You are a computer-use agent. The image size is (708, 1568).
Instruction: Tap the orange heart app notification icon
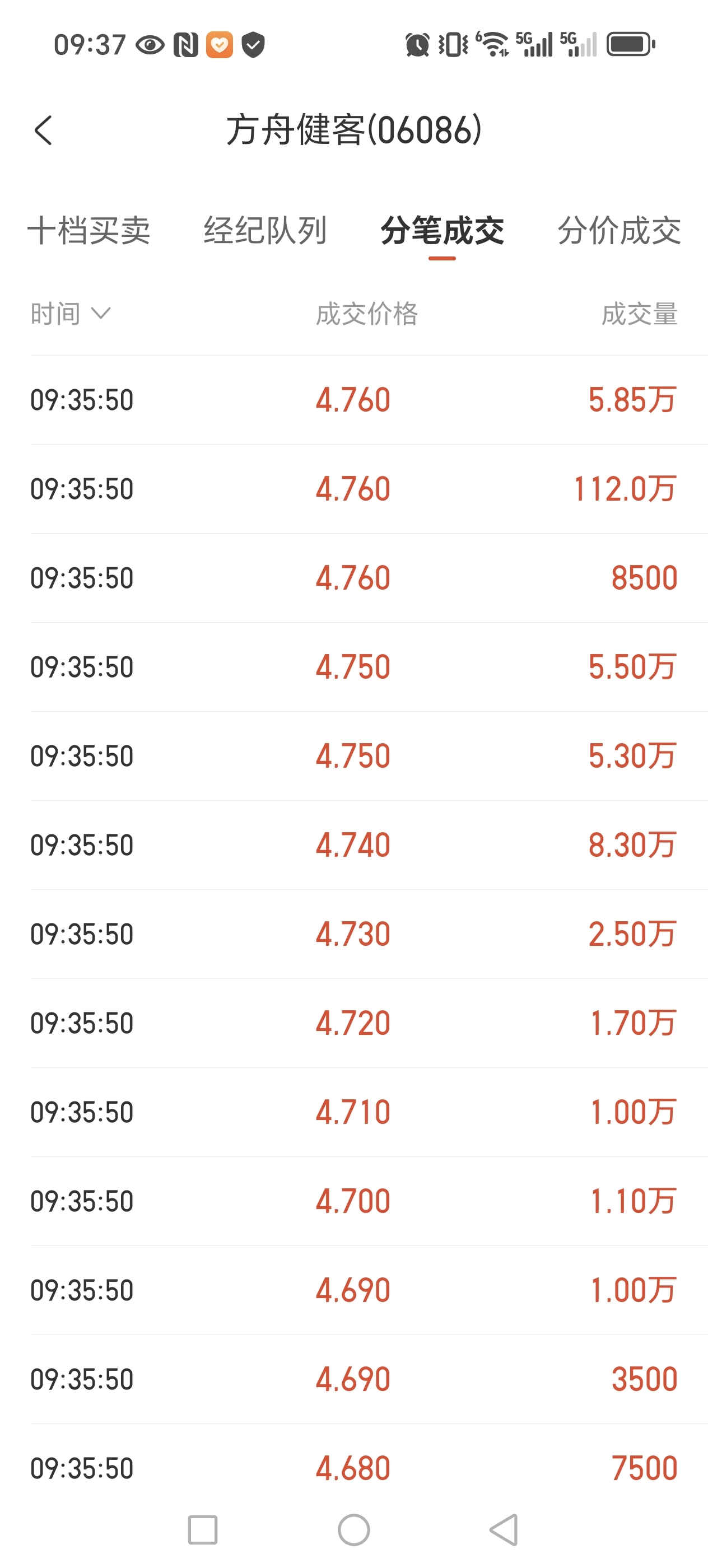tap(219, 45)
